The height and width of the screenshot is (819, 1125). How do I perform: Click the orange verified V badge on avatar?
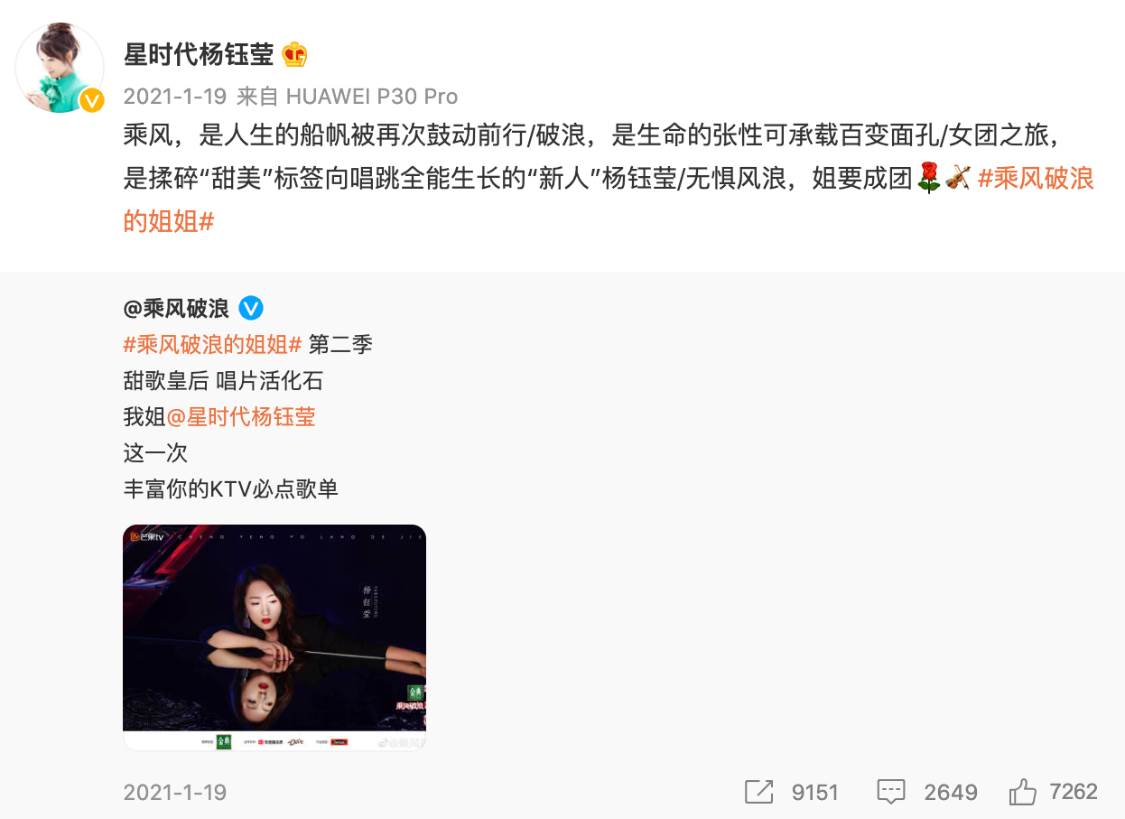pyautogui.click(x=92, y=100)
